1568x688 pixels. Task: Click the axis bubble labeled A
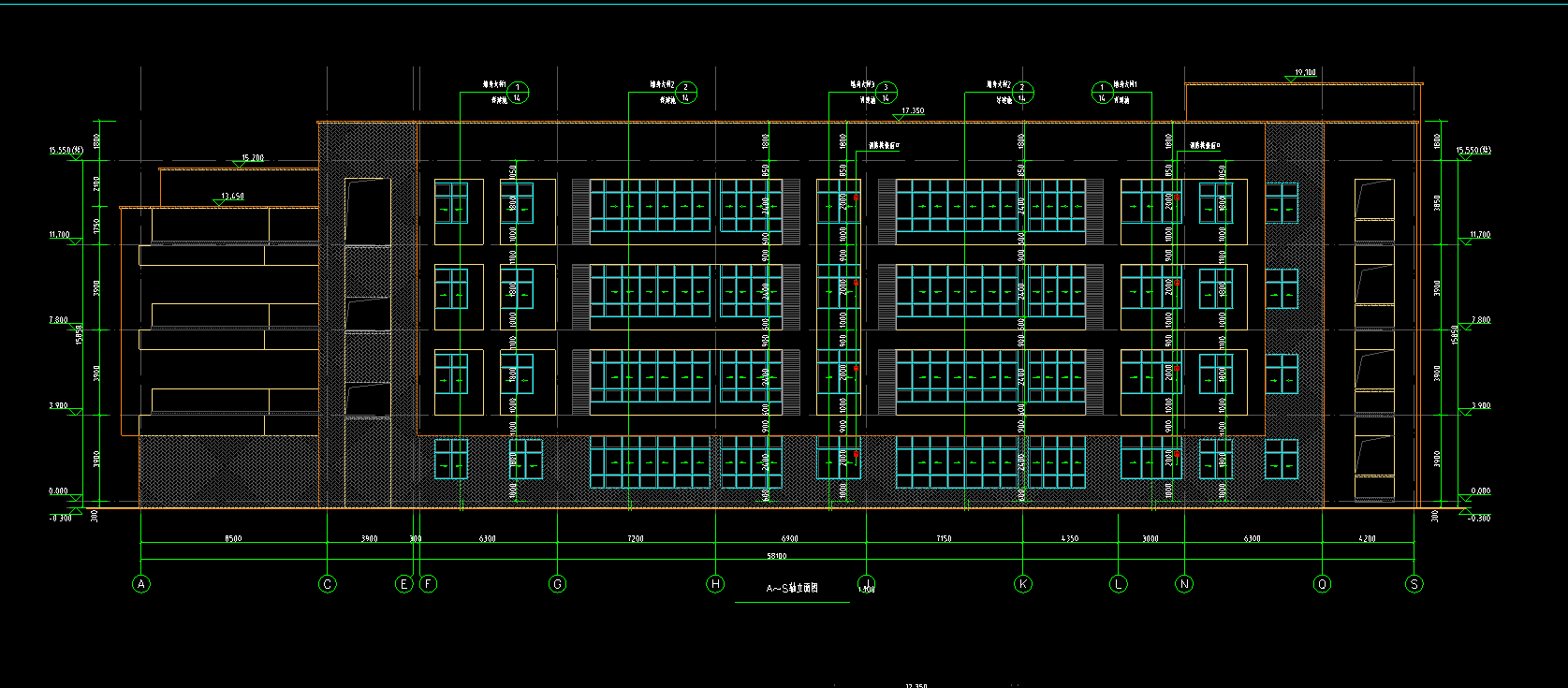(x=140, y=584)
